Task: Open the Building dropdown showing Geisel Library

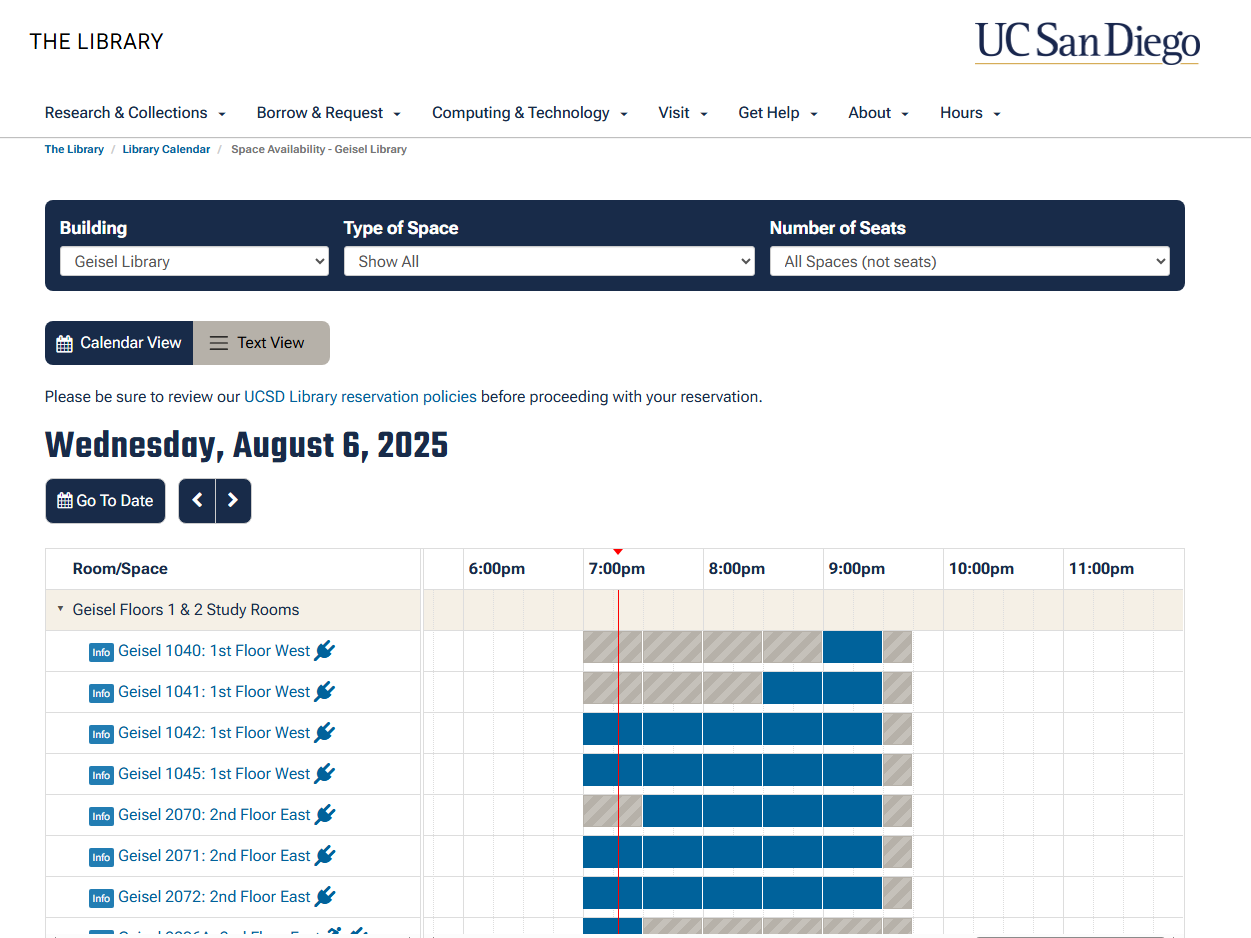Action: [x=194, y=262]
